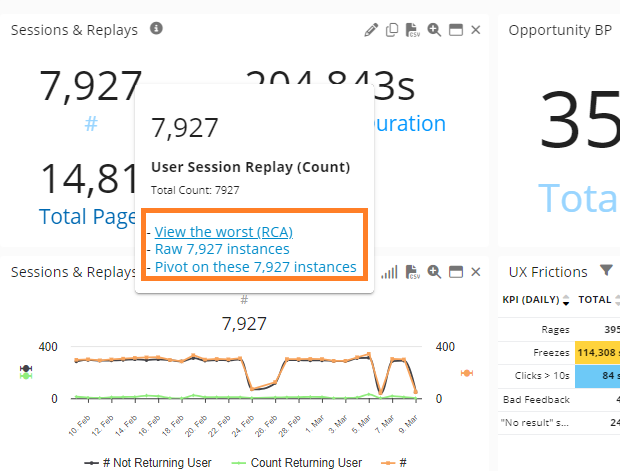Select 'Pivot on these 7,927 instances'
This screenshot has width=620, height=471.
[255, 267]
